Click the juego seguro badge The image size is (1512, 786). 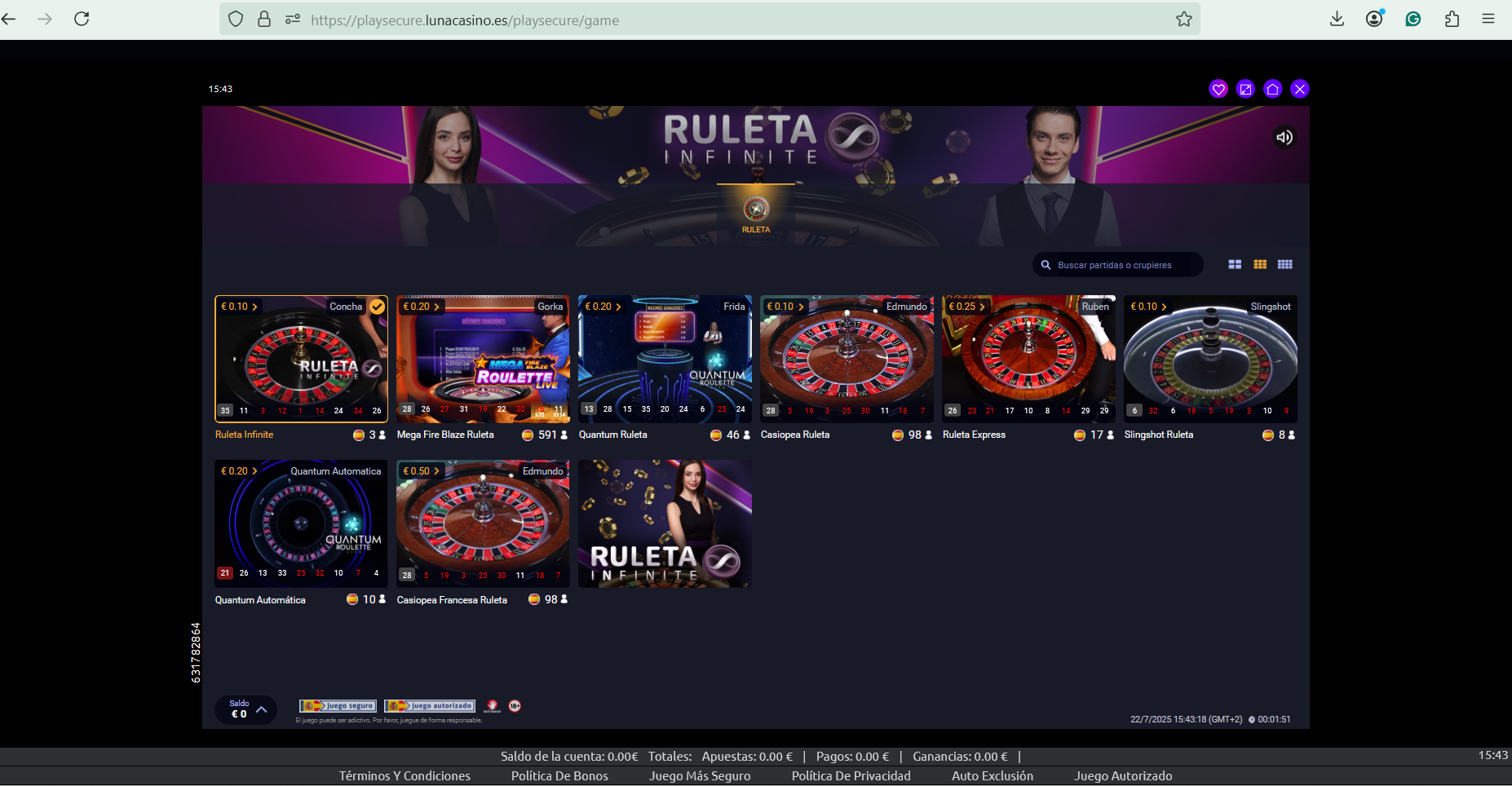point(338,706)
